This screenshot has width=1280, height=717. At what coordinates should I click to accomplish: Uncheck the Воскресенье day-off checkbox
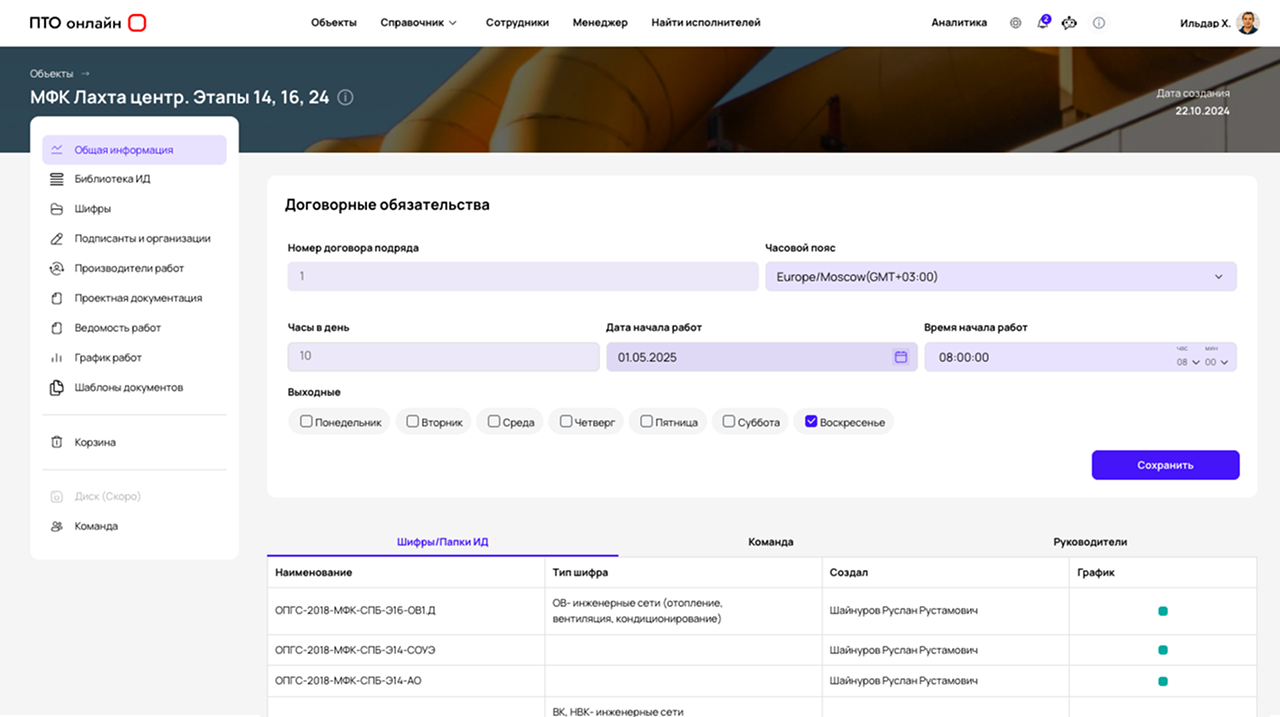coord(811,422)
